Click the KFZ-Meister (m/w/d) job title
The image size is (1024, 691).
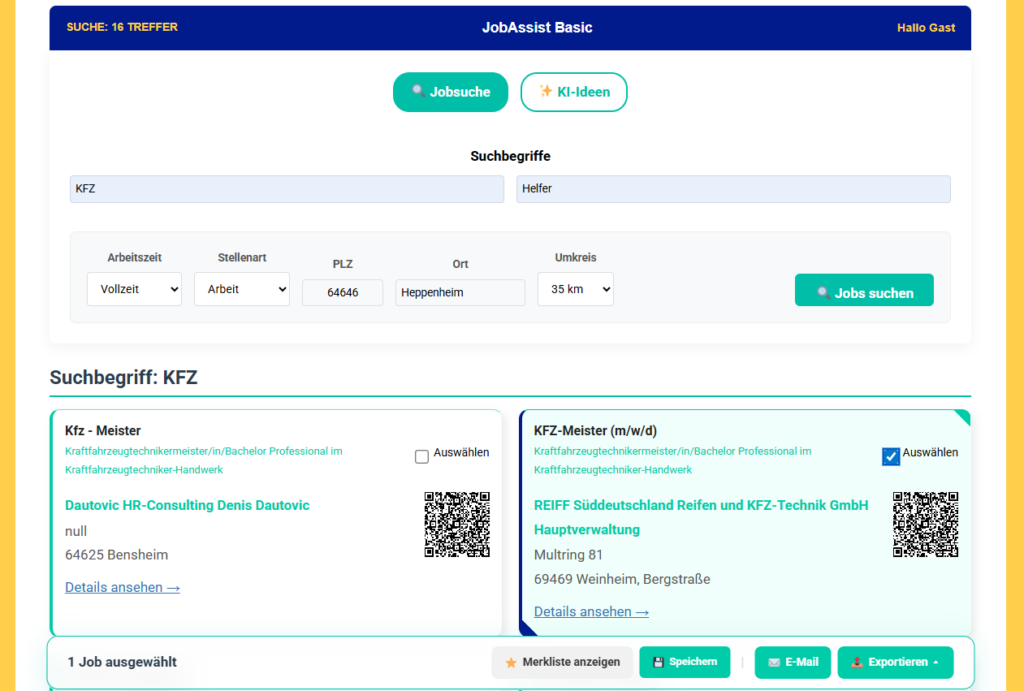click(x=596, y=430)
